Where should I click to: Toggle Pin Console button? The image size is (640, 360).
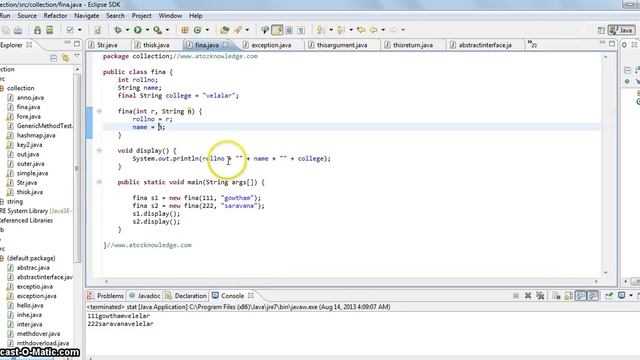[x=609, y=296]
